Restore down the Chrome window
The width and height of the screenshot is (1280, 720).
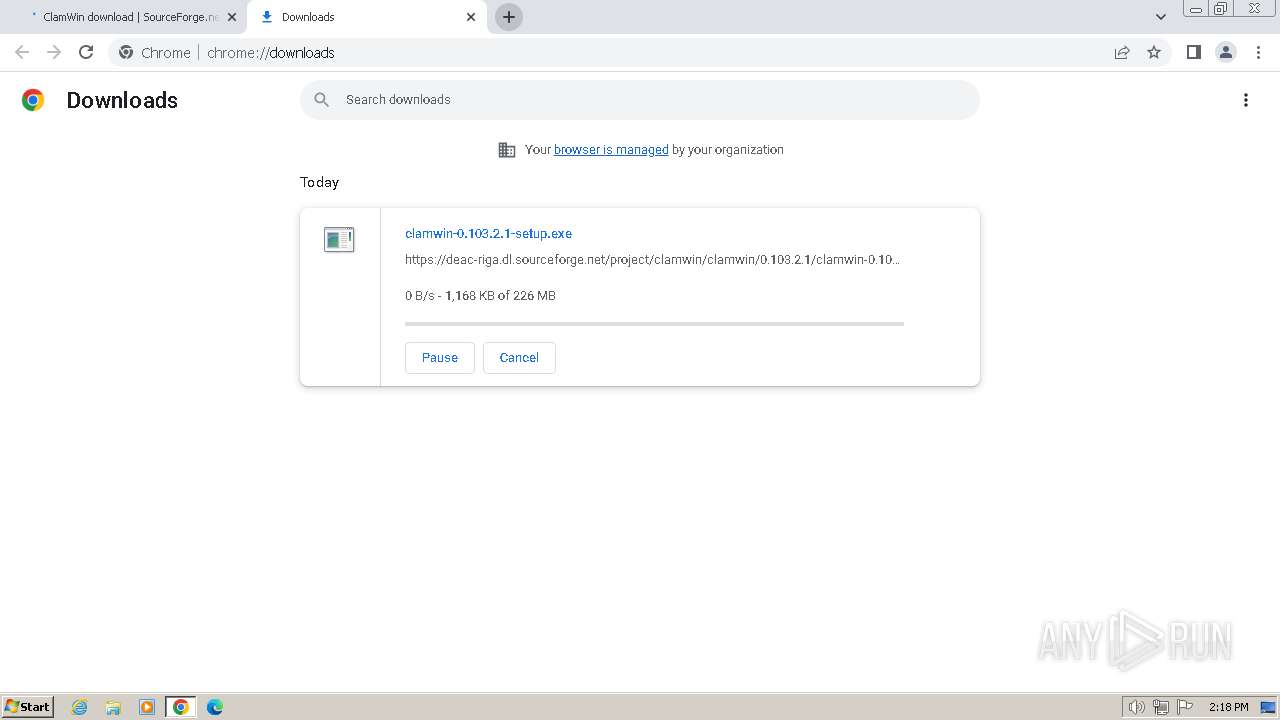1221,8
